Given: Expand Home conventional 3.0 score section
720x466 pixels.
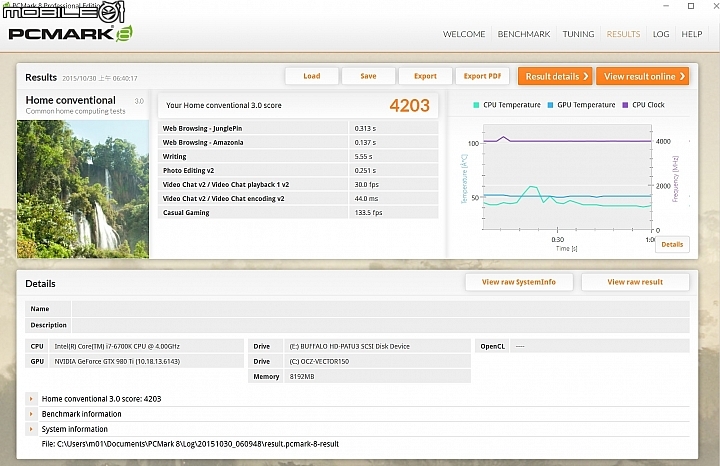Looking at the screenshot, I should [31, 399].
